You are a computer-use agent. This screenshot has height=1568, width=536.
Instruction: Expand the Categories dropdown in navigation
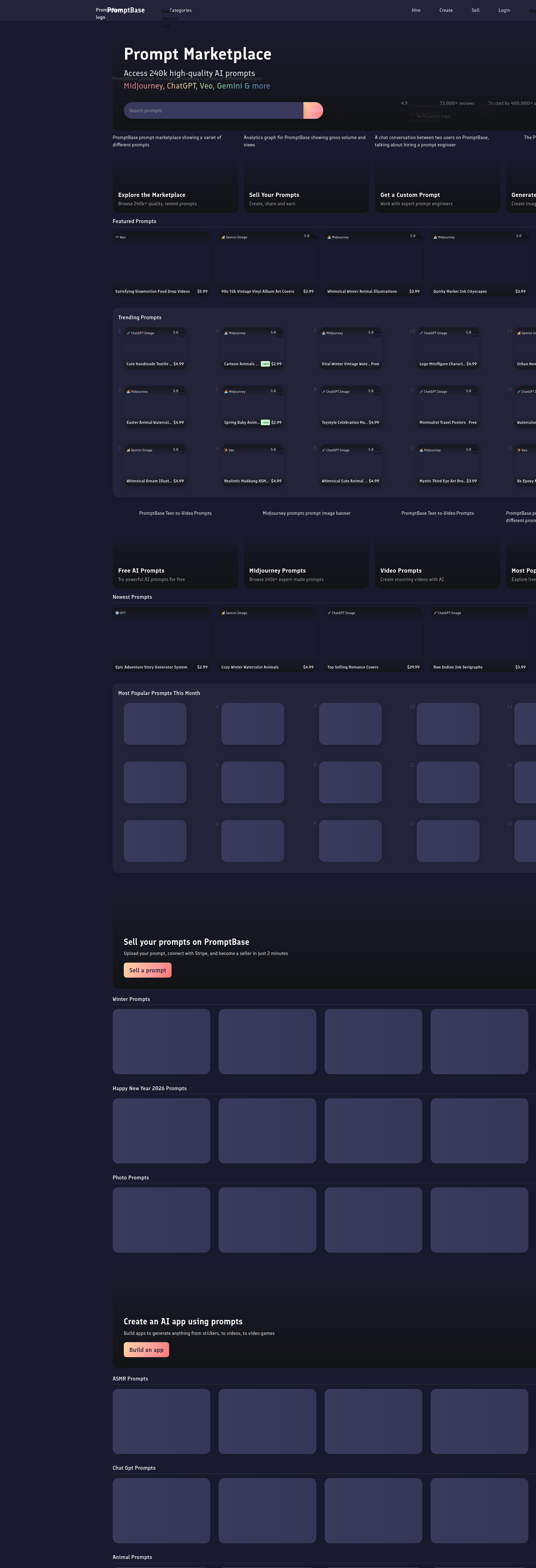[180, 10]
